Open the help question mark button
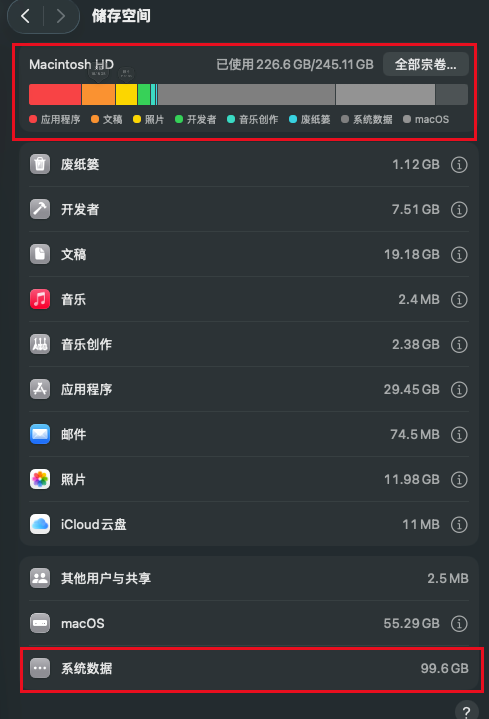This screenshot has width=489, height=719. [467, 710]
